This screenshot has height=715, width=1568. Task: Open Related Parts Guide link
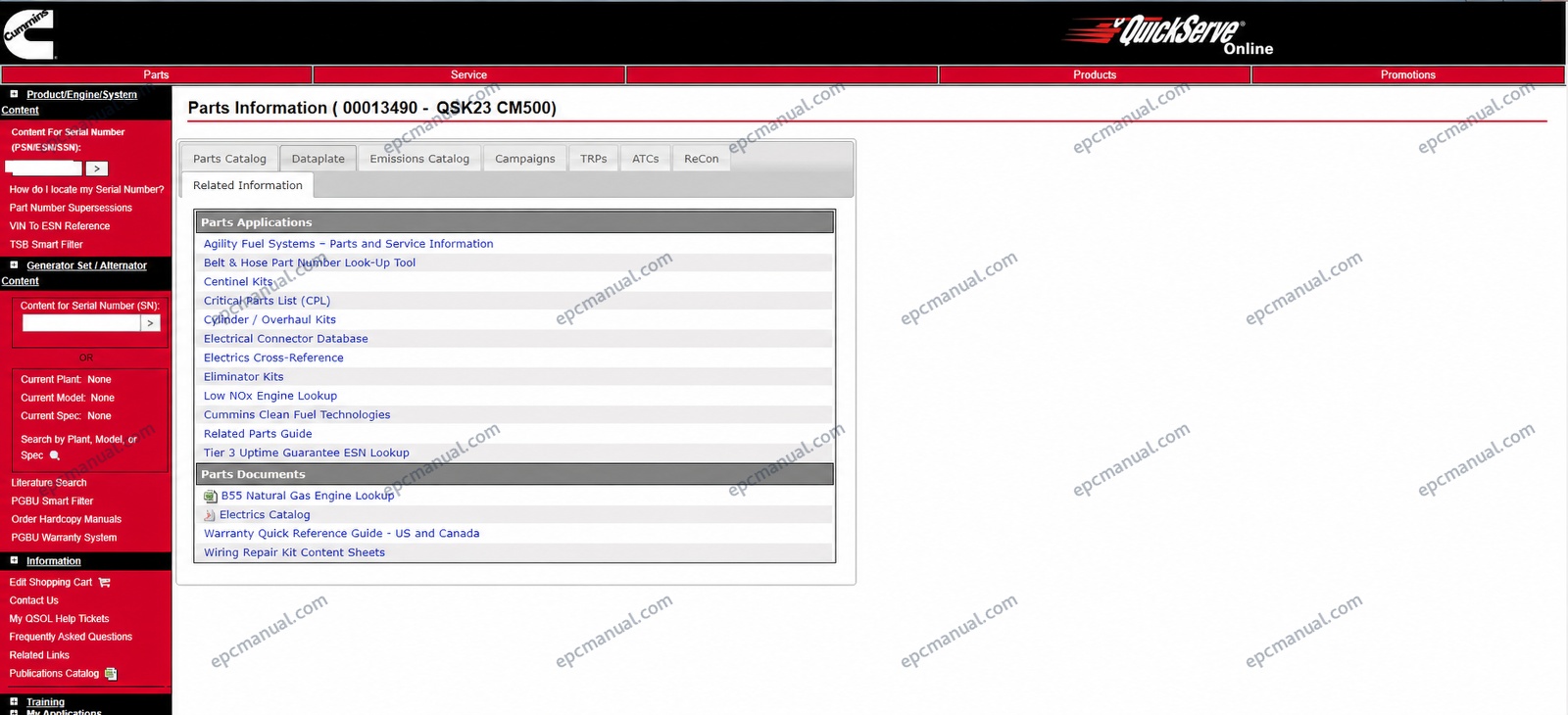(258, 434)
